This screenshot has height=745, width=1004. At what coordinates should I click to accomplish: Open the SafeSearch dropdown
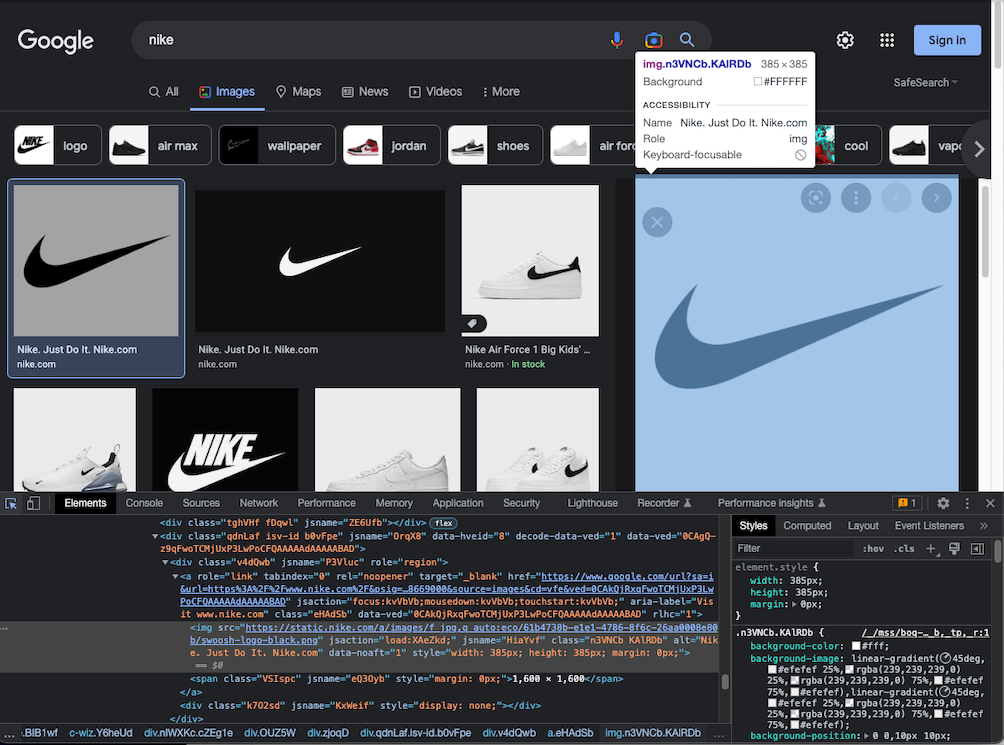pos(925,83)
